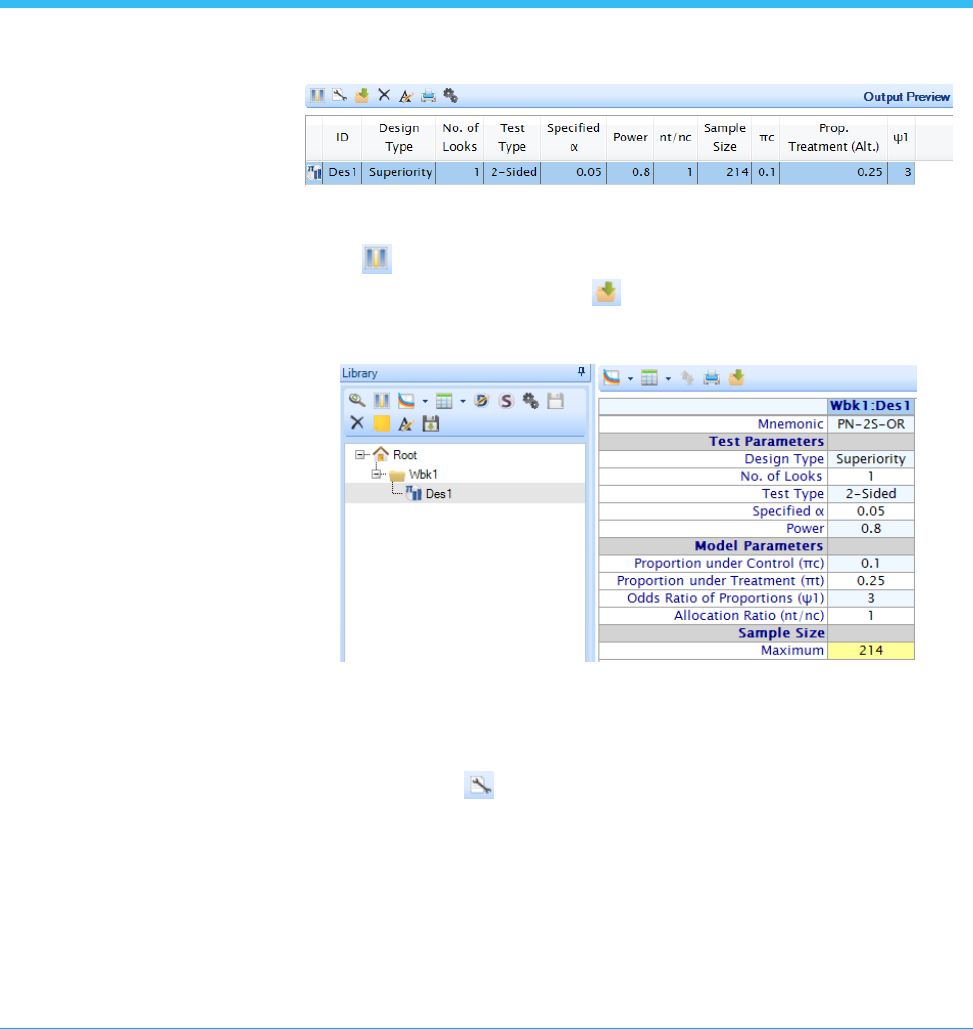Open the plots dropdown arrow in the Library toolbar
The image size is (973, 1029).
coord(425,401)
